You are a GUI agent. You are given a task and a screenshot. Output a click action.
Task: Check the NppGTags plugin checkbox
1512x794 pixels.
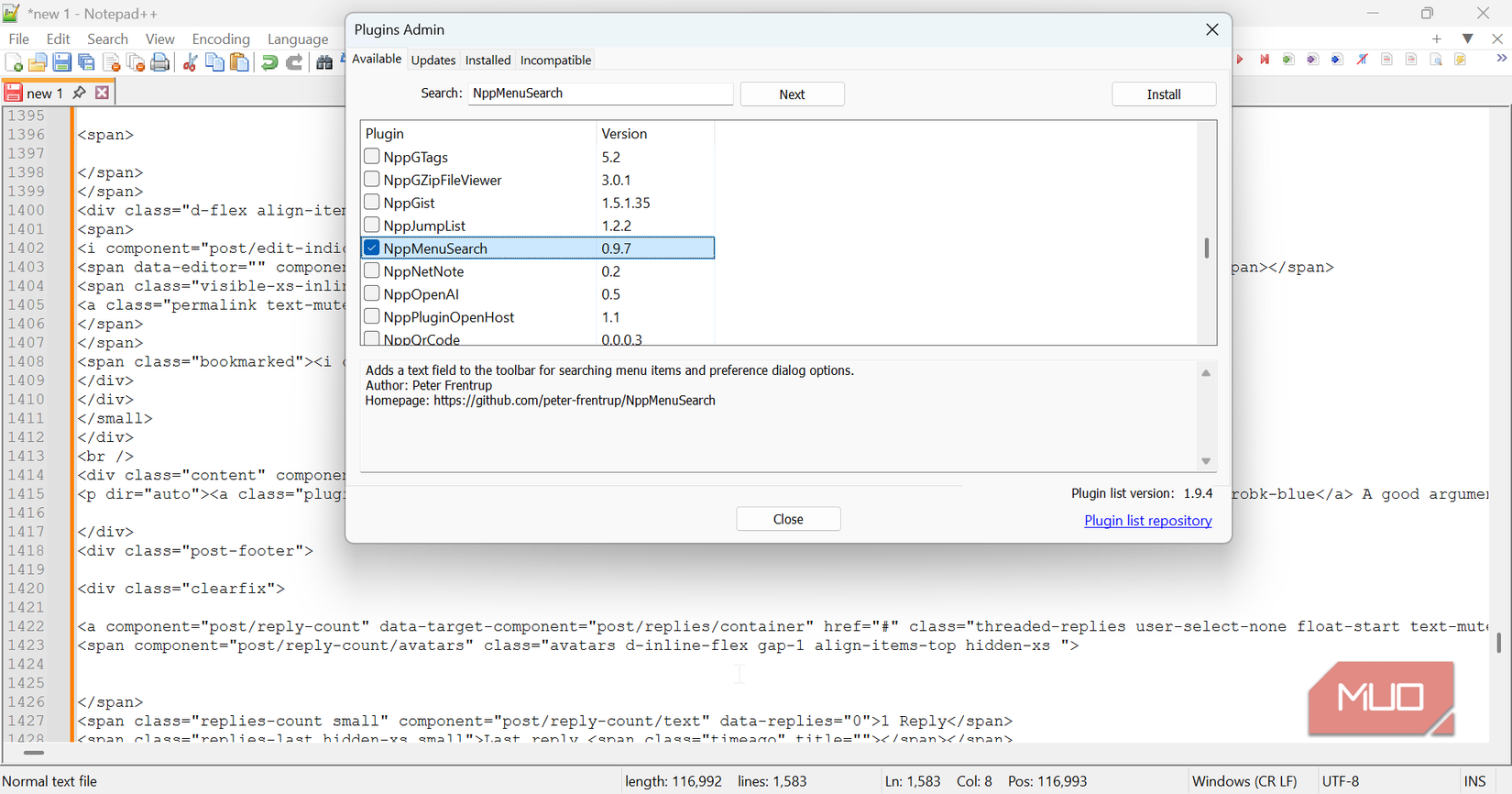click(x=372, y=157)
